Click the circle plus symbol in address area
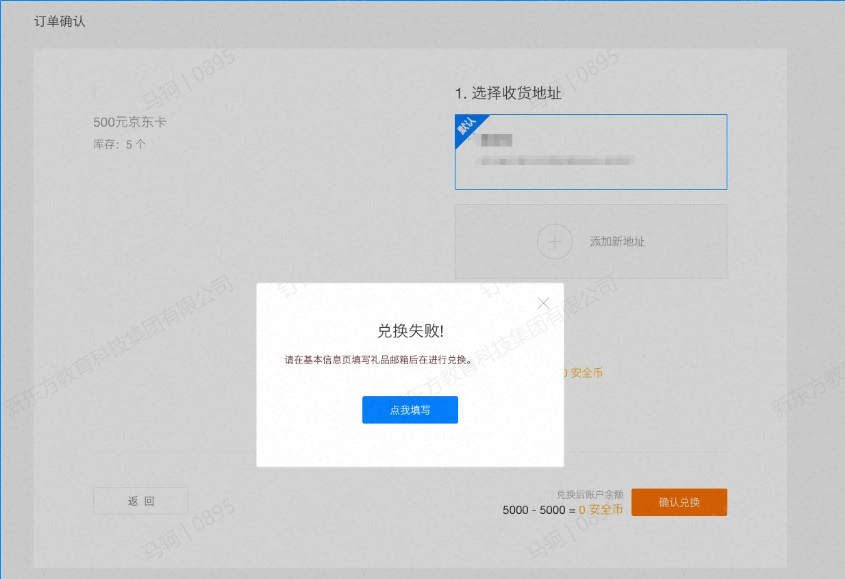The height and width of the screenshot is (579, 845). coord(555,241)
